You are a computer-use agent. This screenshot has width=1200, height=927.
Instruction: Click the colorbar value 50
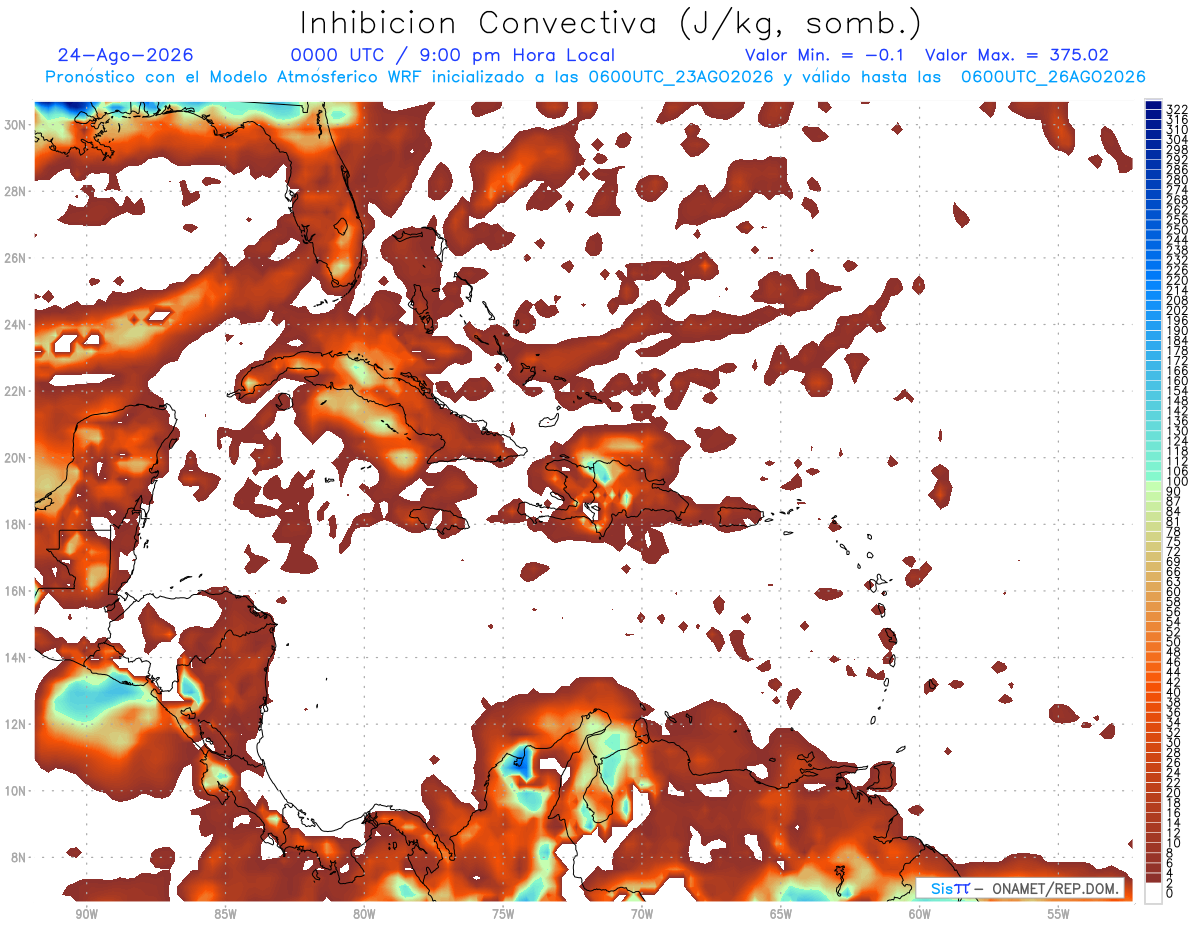pyautogui.click(x=1174, y=641)
